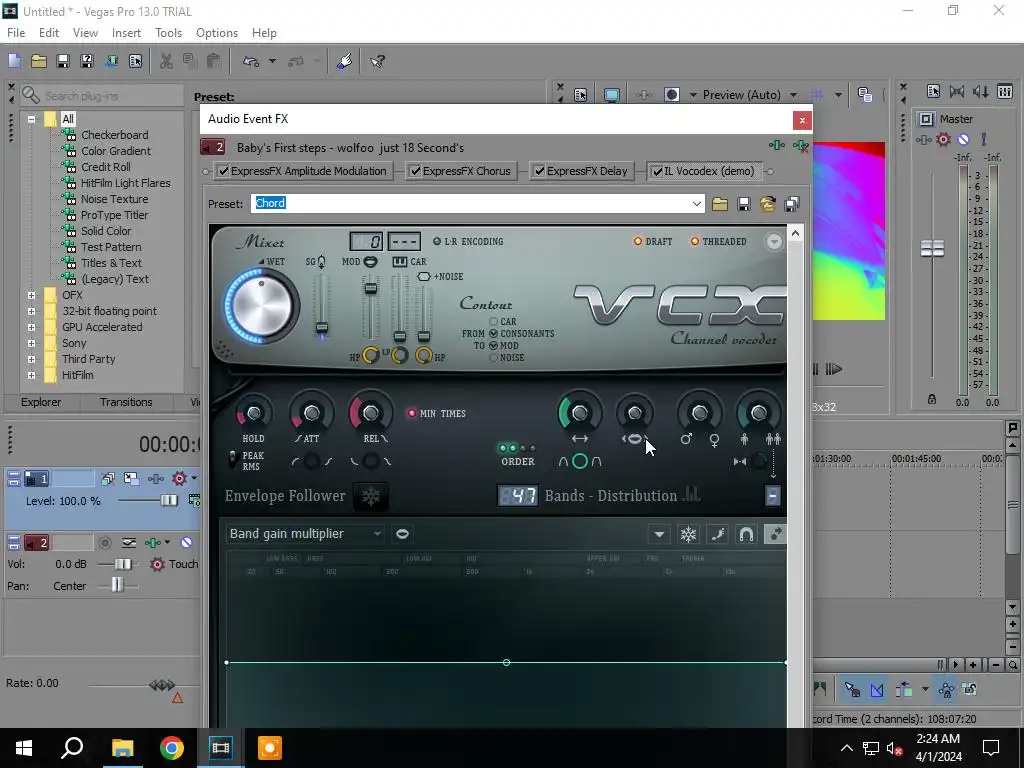Screen dimensions: 1024x768
Task: Open Band gain multiplier dropdown
Action: 377,534
